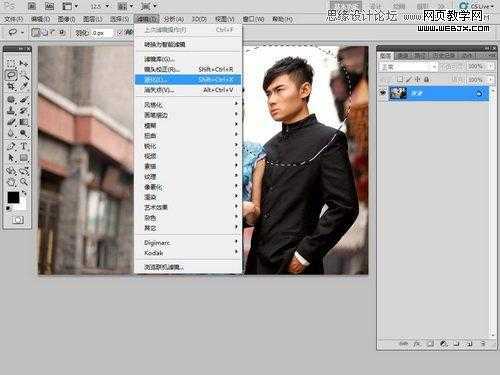Select the Zoom magnifier tool in toolbox
Screen dimensions: 500x375
point(24,182)
